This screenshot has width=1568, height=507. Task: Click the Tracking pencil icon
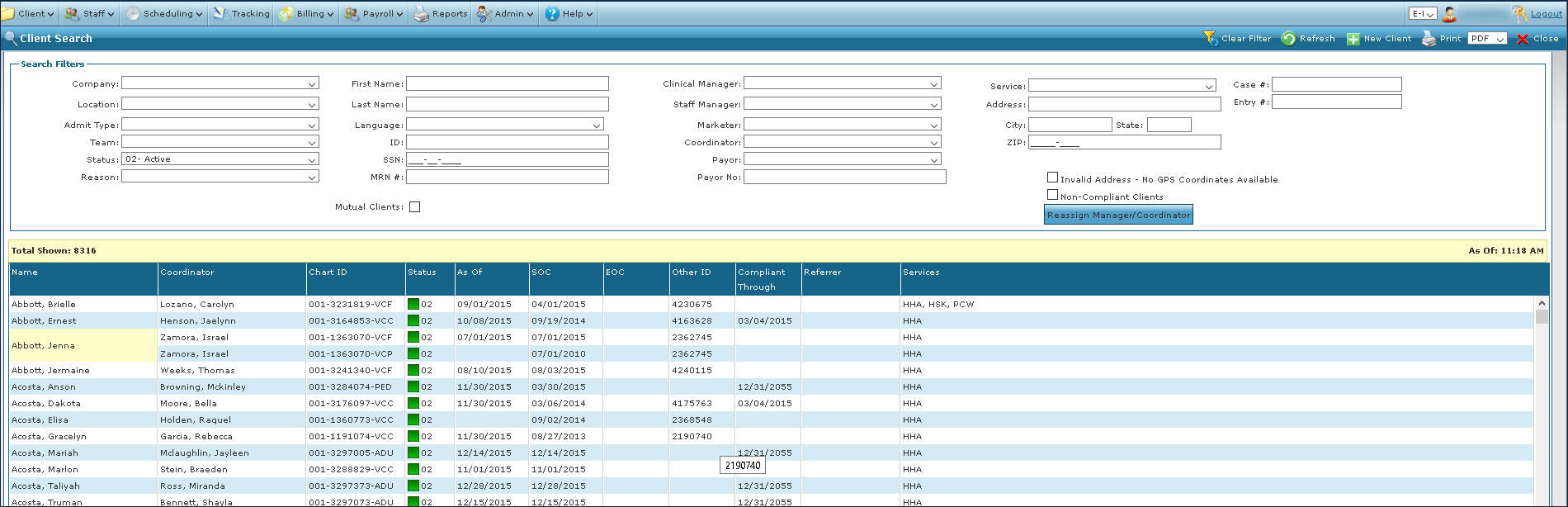pos(220,14)
